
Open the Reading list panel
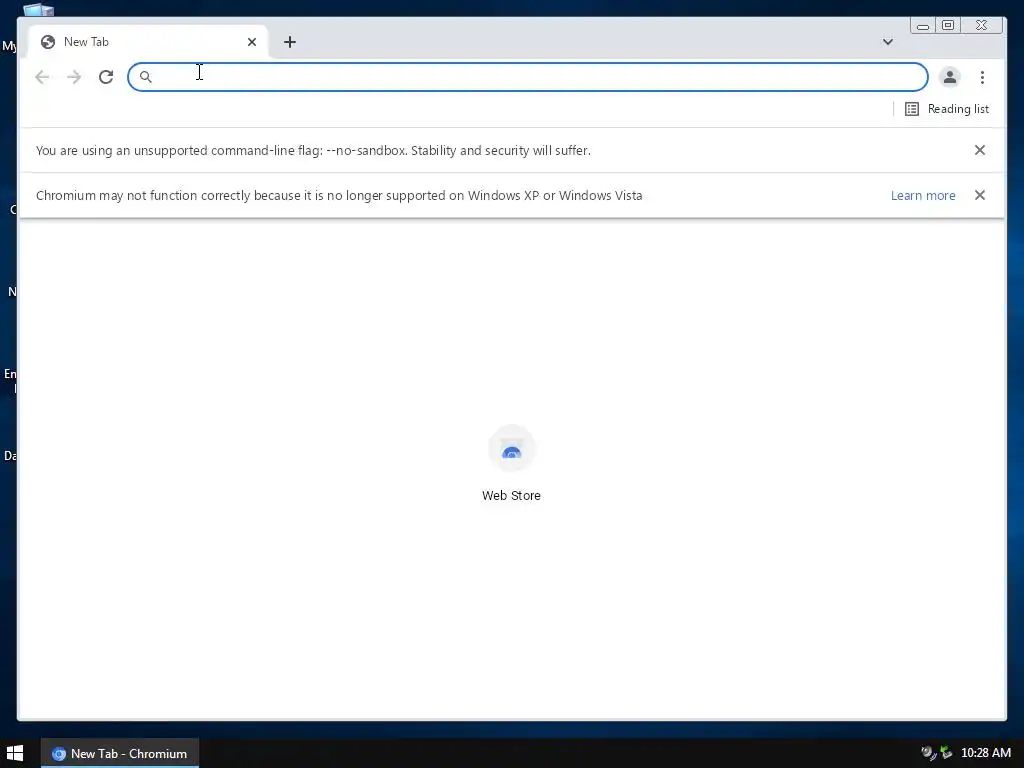tap(947, 109)
